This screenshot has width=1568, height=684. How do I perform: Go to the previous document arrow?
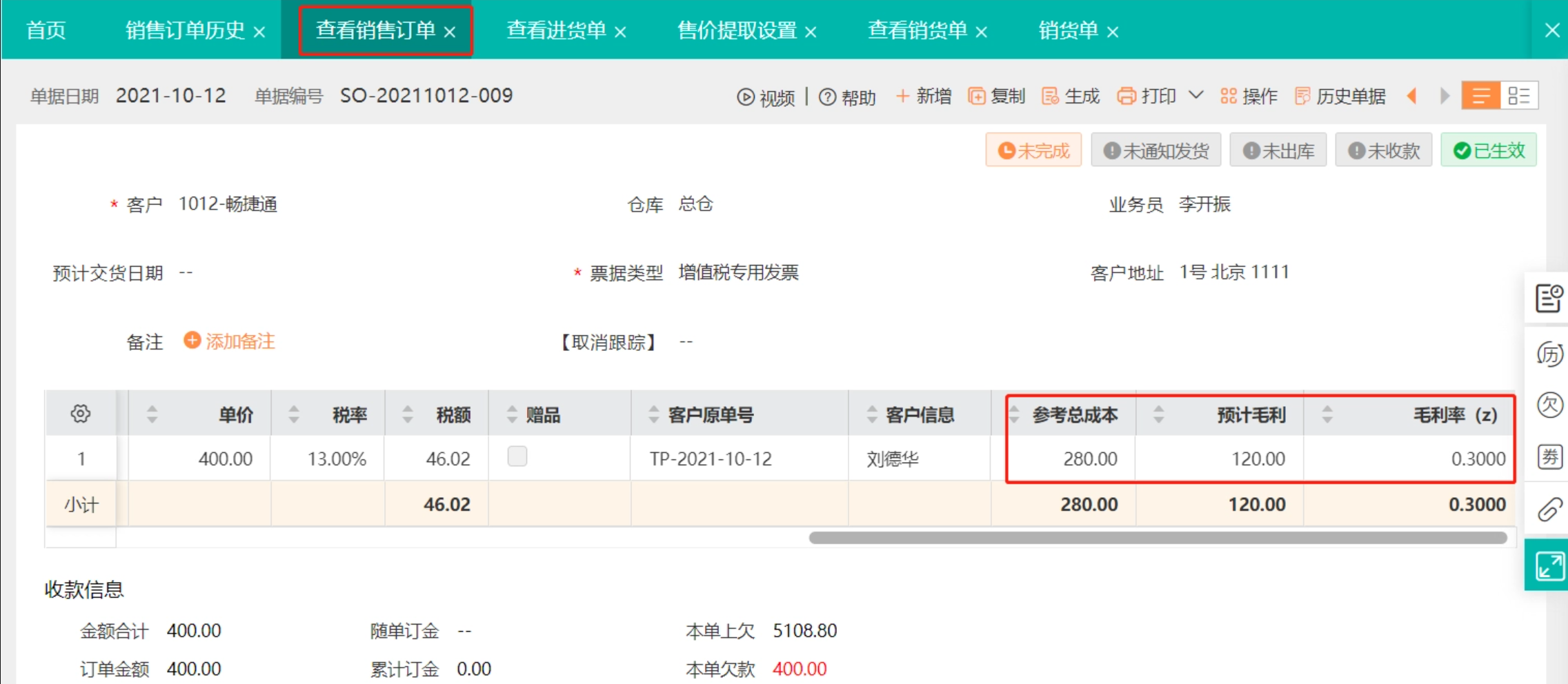pos(1411,96)
